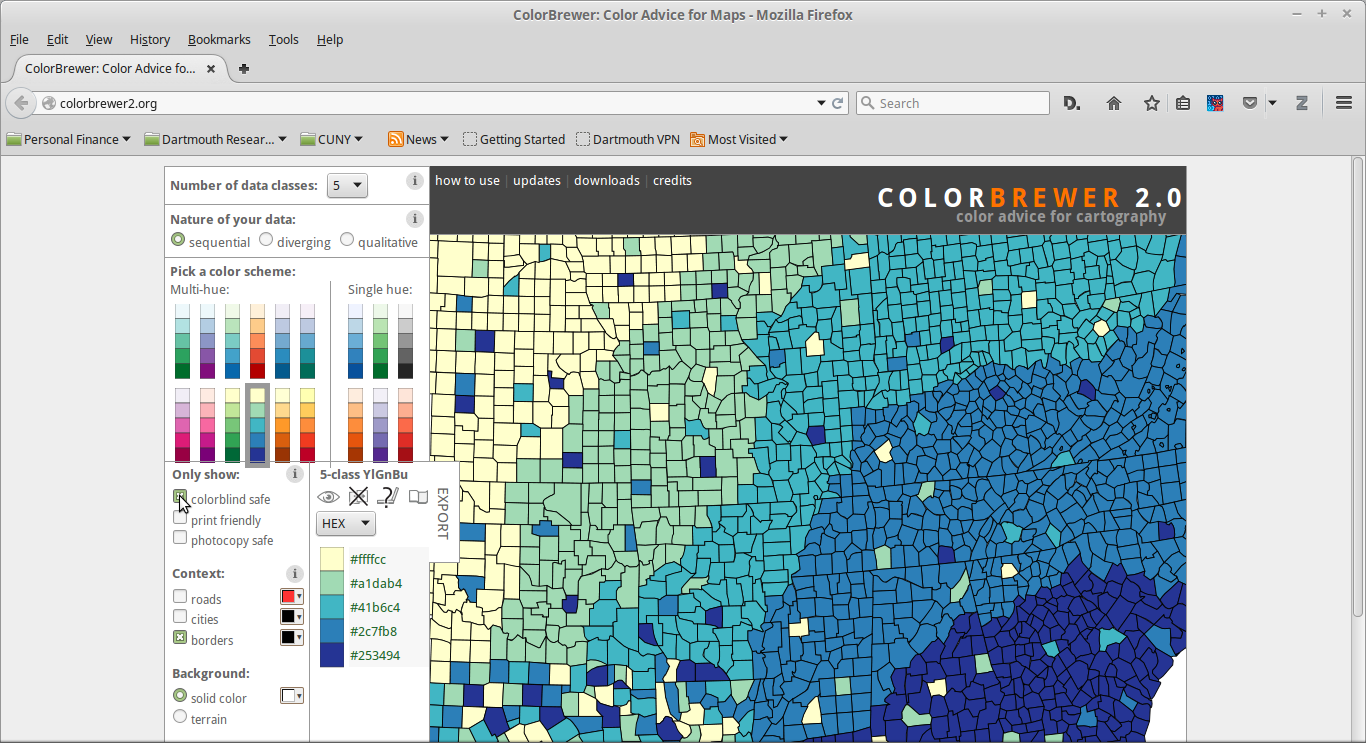The width and height of the screenshot is (1366, 743).
Task: Expand the CUNY bookmarks folder
Action: (331, 139)
